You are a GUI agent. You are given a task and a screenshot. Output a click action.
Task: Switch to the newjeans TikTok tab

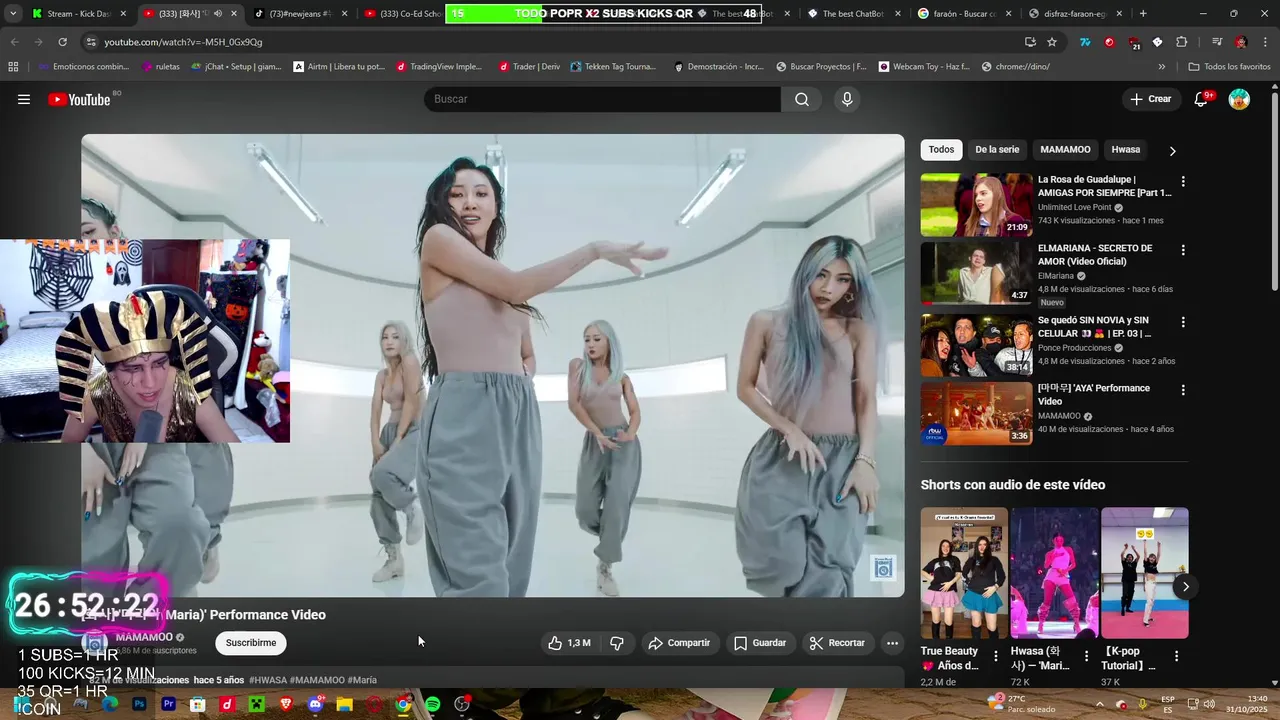click(x=300, y=13)
